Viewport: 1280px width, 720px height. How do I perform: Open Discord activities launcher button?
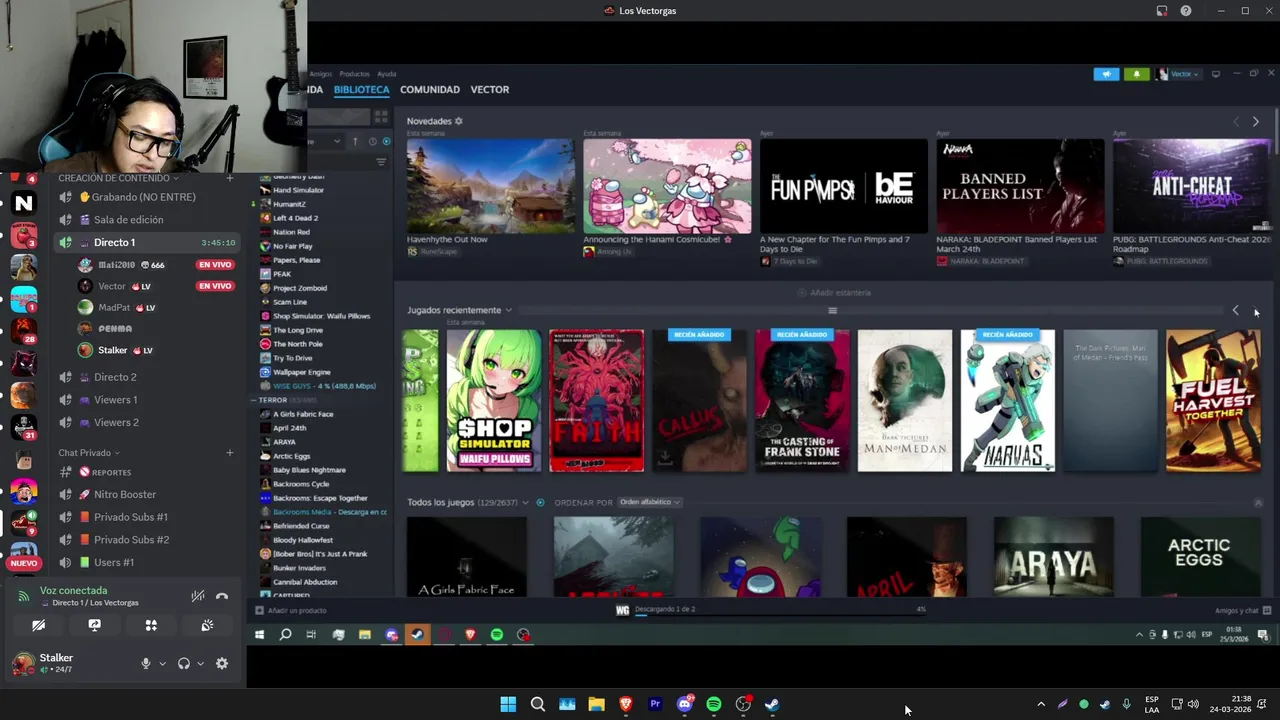click(151, 625)
